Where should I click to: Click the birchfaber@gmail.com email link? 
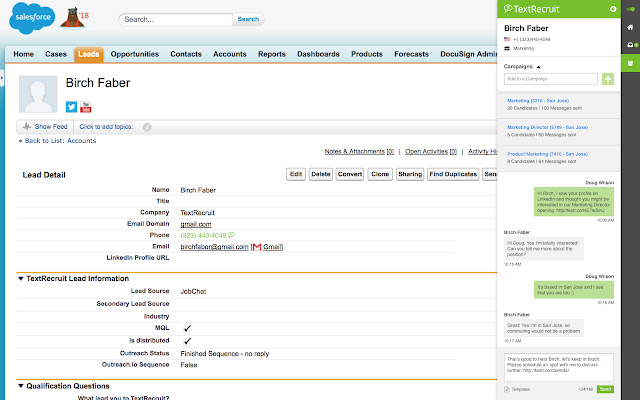tap(214, 247)
